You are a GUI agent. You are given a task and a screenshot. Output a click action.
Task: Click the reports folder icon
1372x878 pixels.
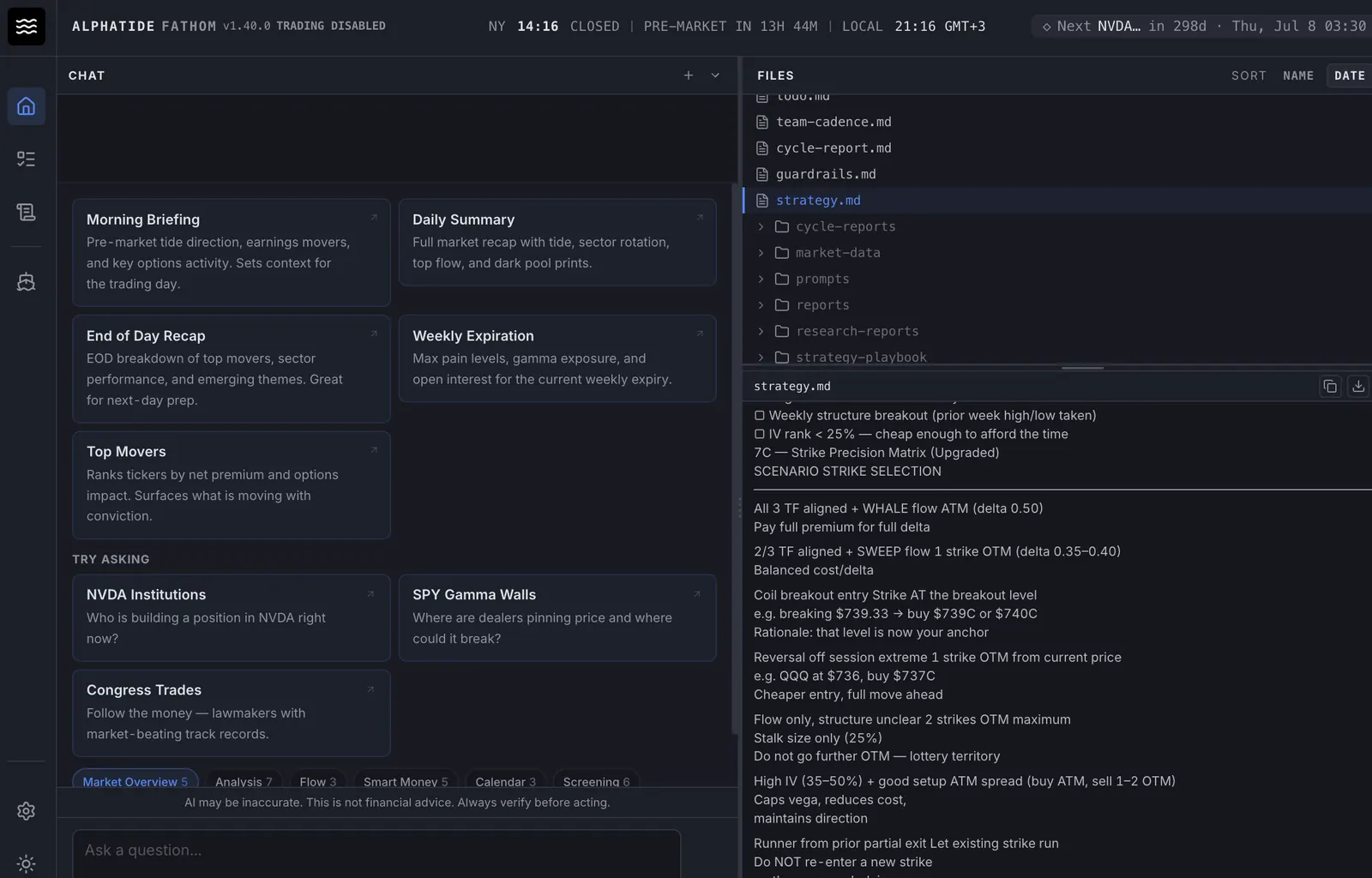[782, 305]
